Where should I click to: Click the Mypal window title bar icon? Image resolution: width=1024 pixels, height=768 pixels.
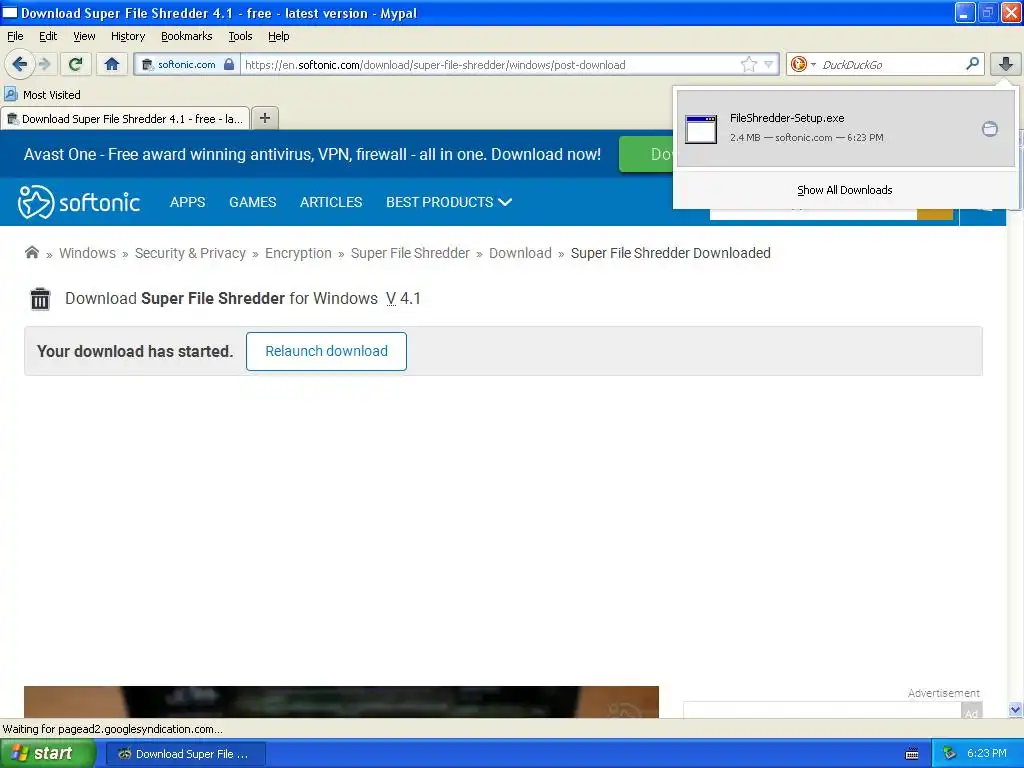10,12
